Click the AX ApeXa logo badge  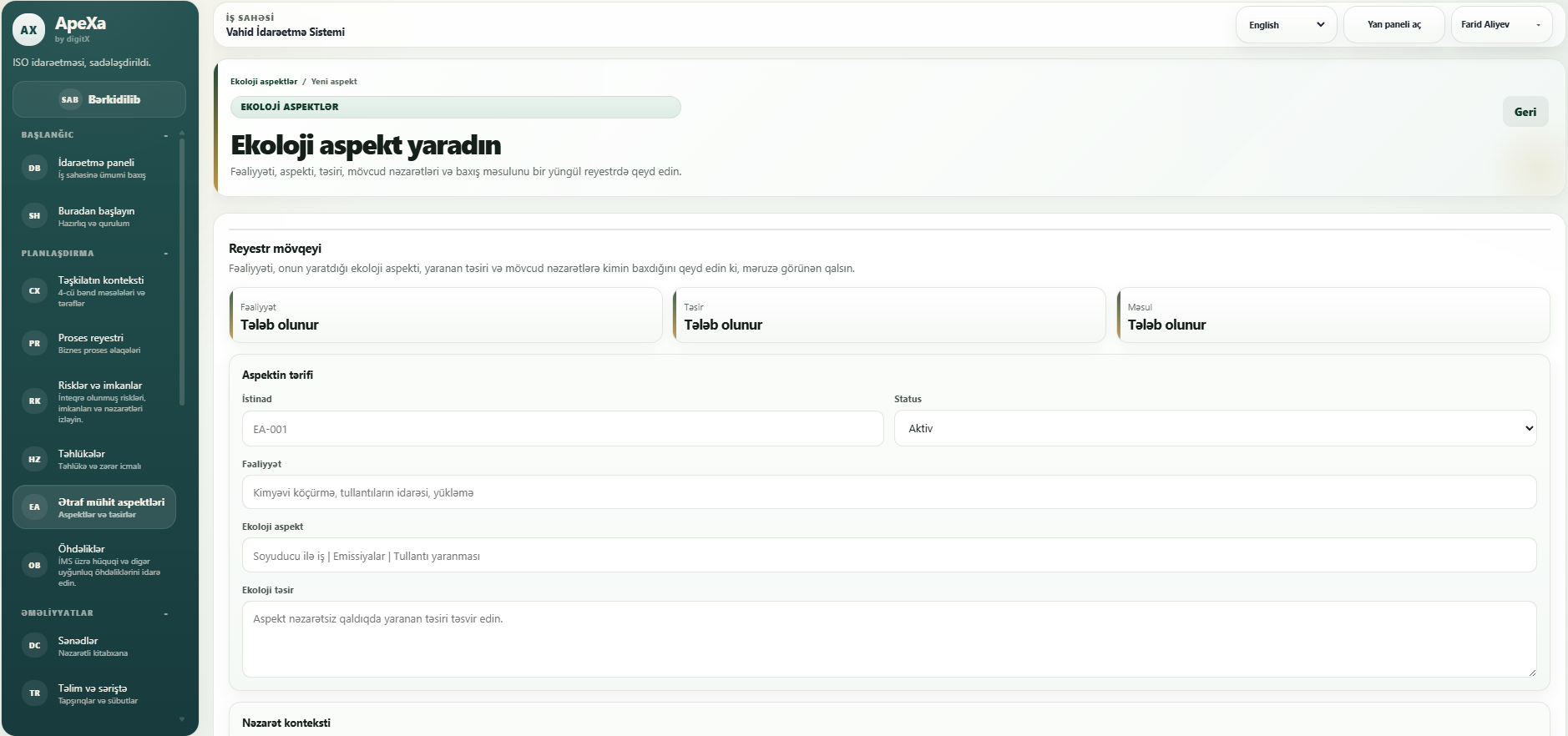[x=29, y=30]
